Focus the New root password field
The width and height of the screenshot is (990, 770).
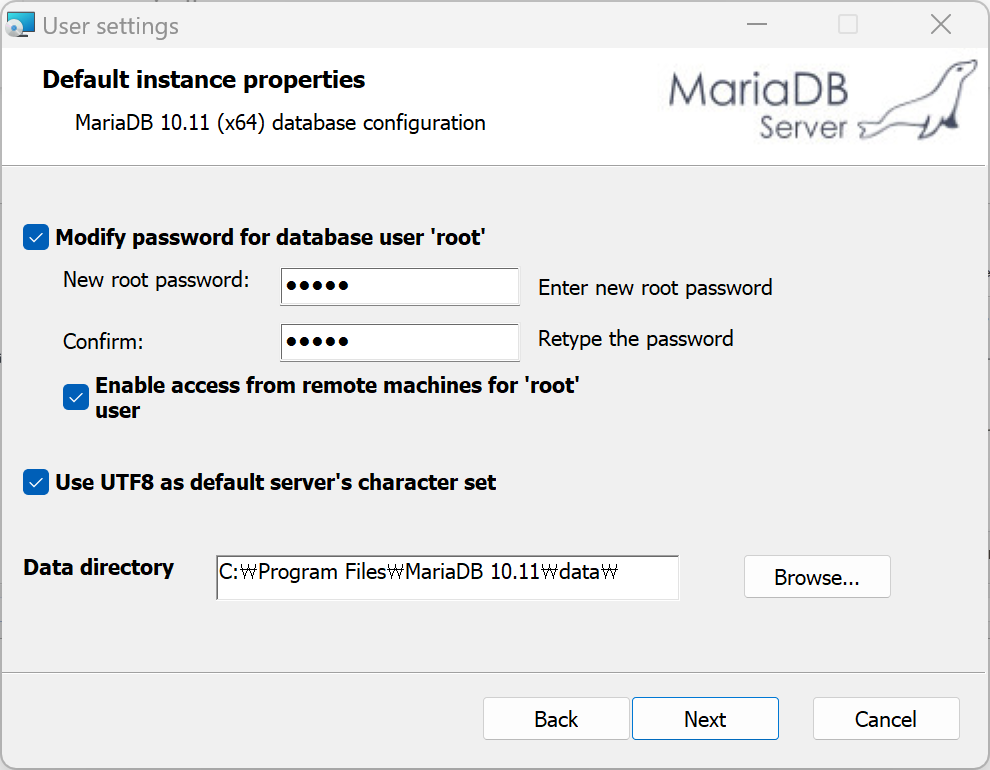(x=400, y=287)
